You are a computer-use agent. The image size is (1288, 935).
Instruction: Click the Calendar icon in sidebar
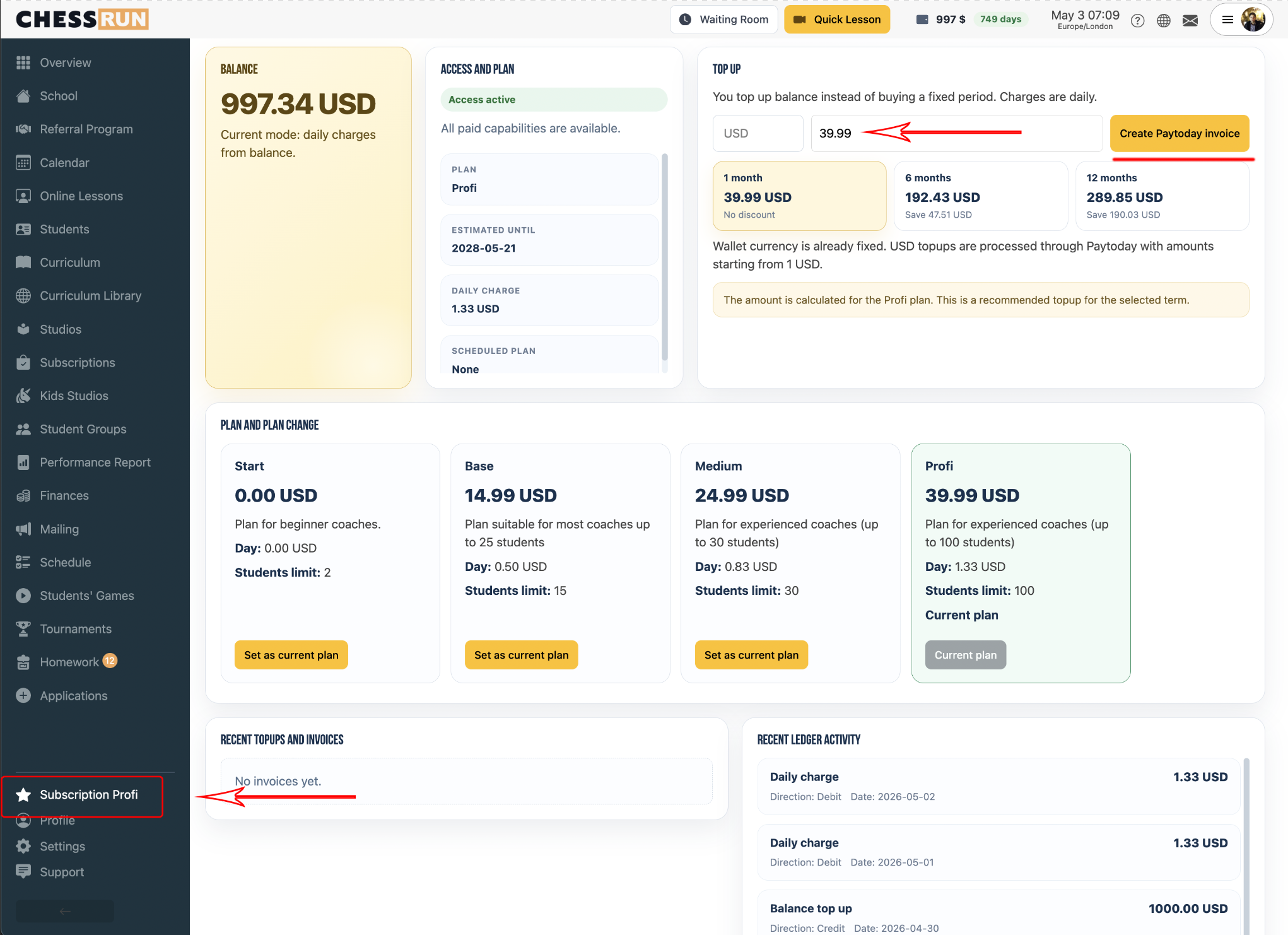(23, 163)
